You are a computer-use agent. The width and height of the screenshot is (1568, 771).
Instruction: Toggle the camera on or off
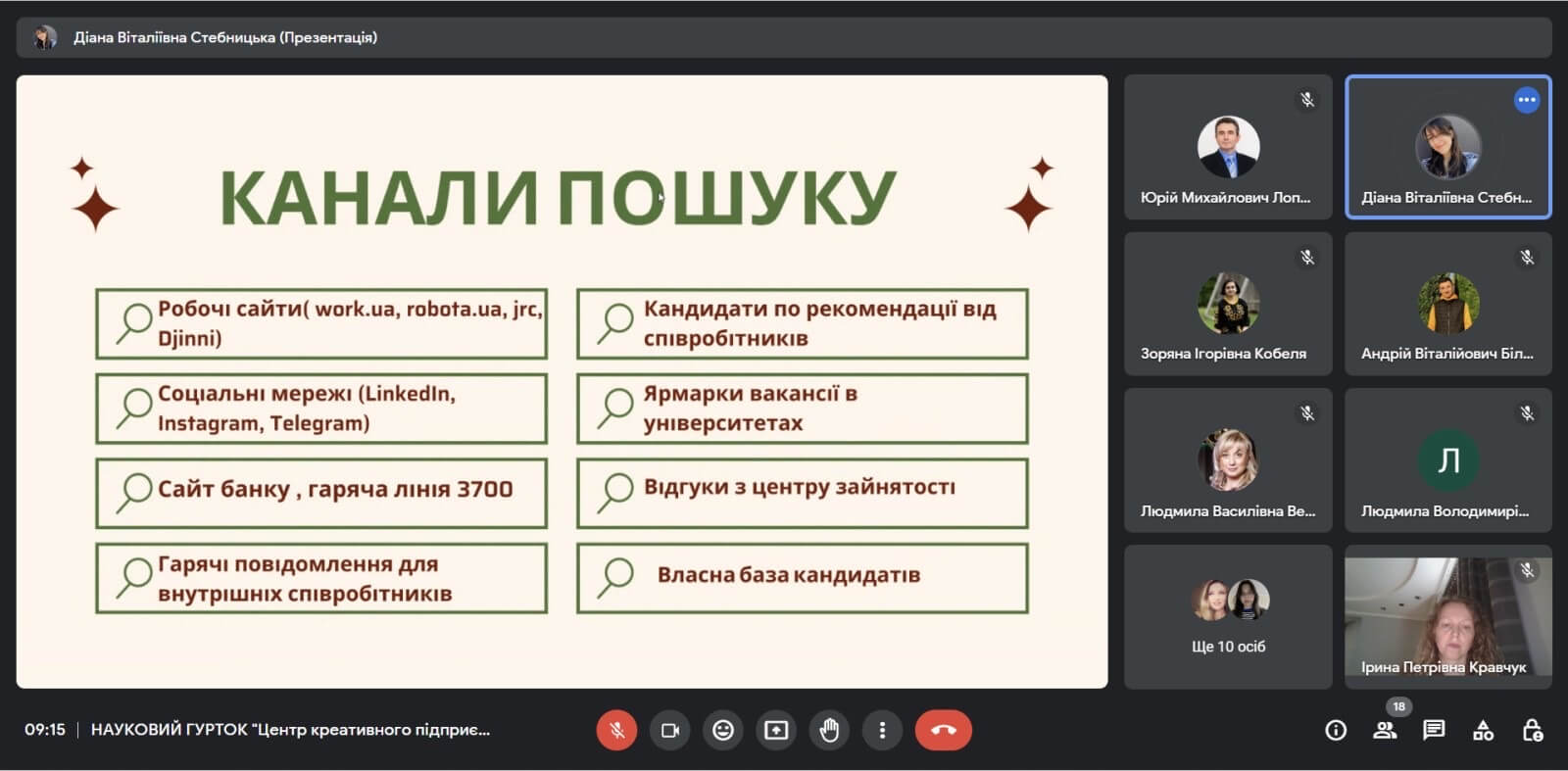pyautogui.click(x=670, y=730)
